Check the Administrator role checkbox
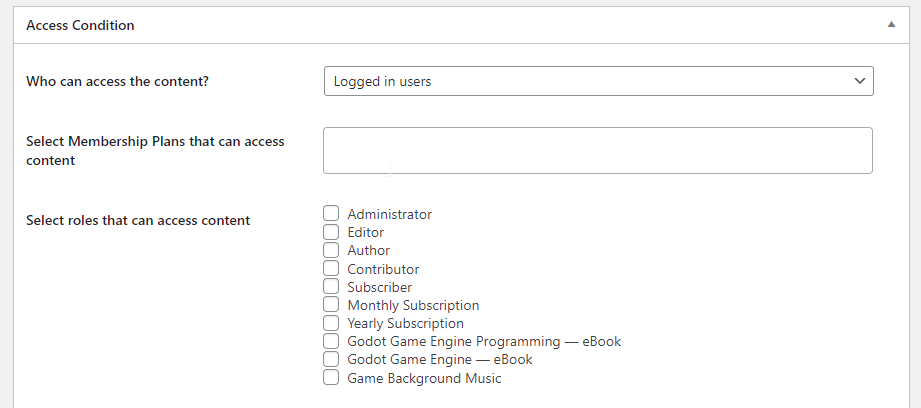921x408 pixels. click(x=331, y=214)
